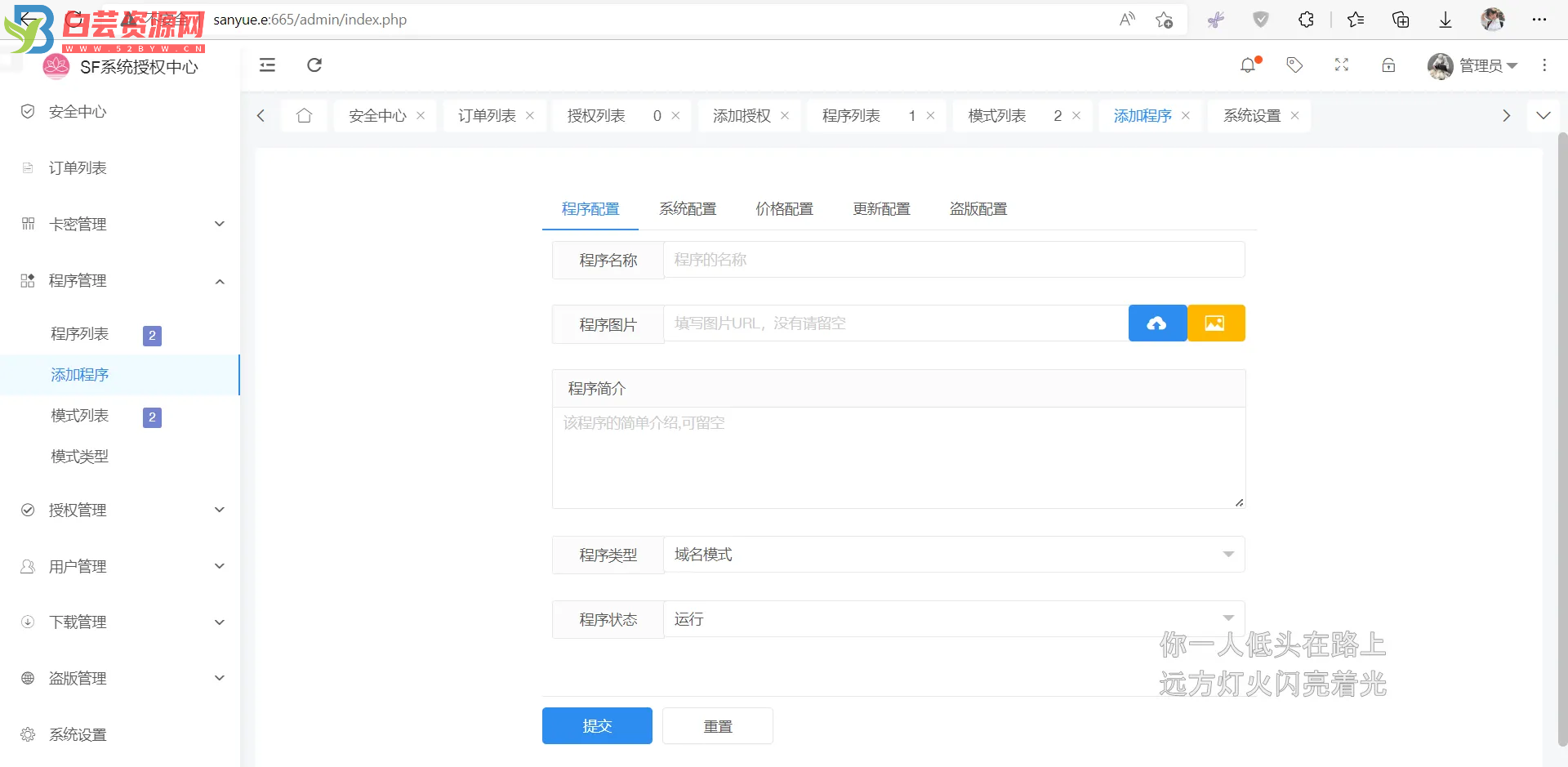Close the 程序列表 tab

pyautogui.click(x=931, y=116)
